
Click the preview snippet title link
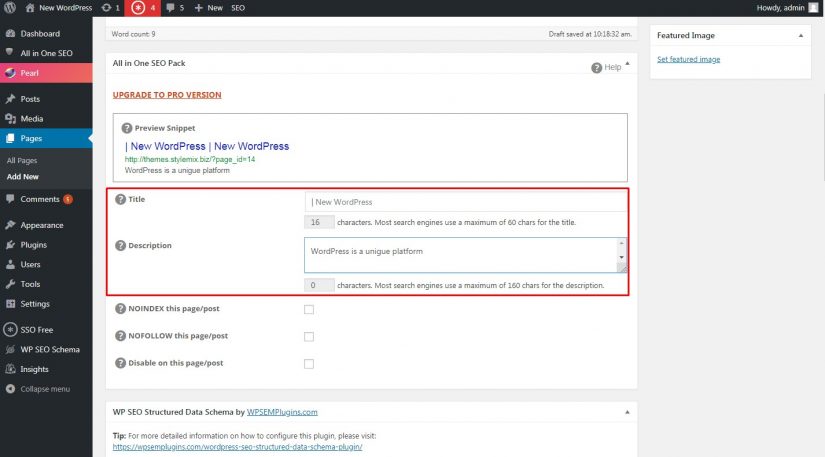tap(207, 146)
